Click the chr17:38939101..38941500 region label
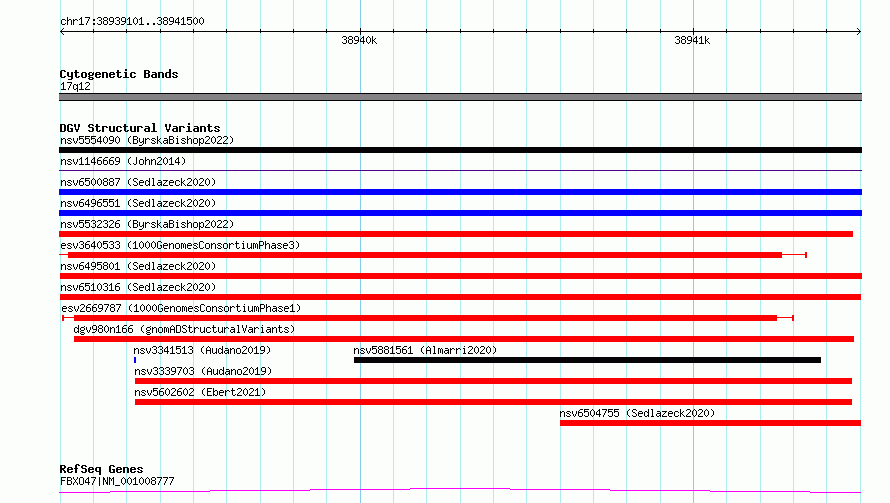Screen dimensions: 890x503 pyautogui.click(x=132, y=22)
